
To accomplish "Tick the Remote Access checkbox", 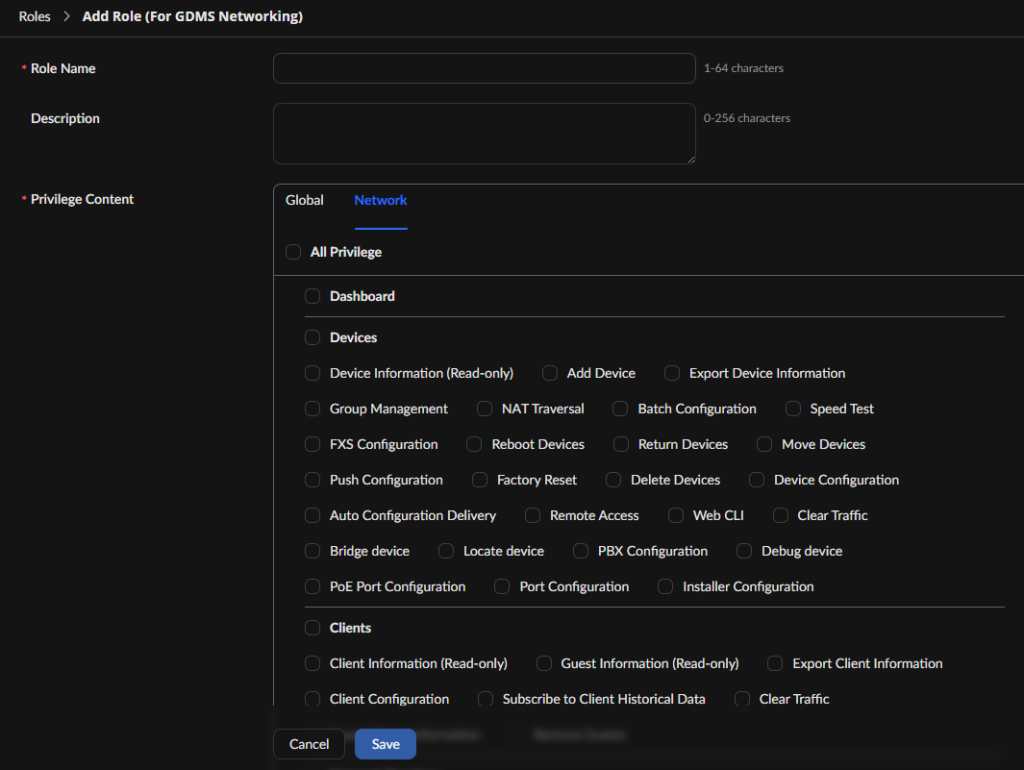I will (533, 515).
